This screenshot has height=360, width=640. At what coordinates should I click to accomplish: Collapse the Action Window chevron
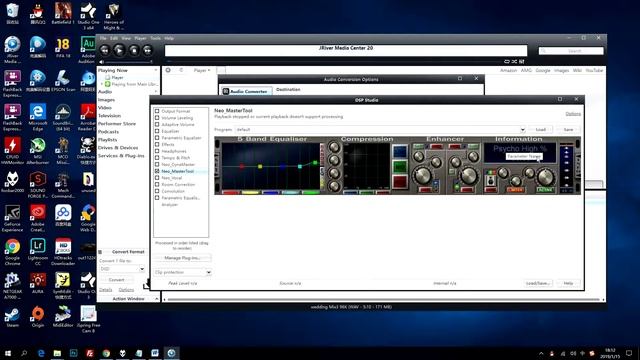[156, 299]
